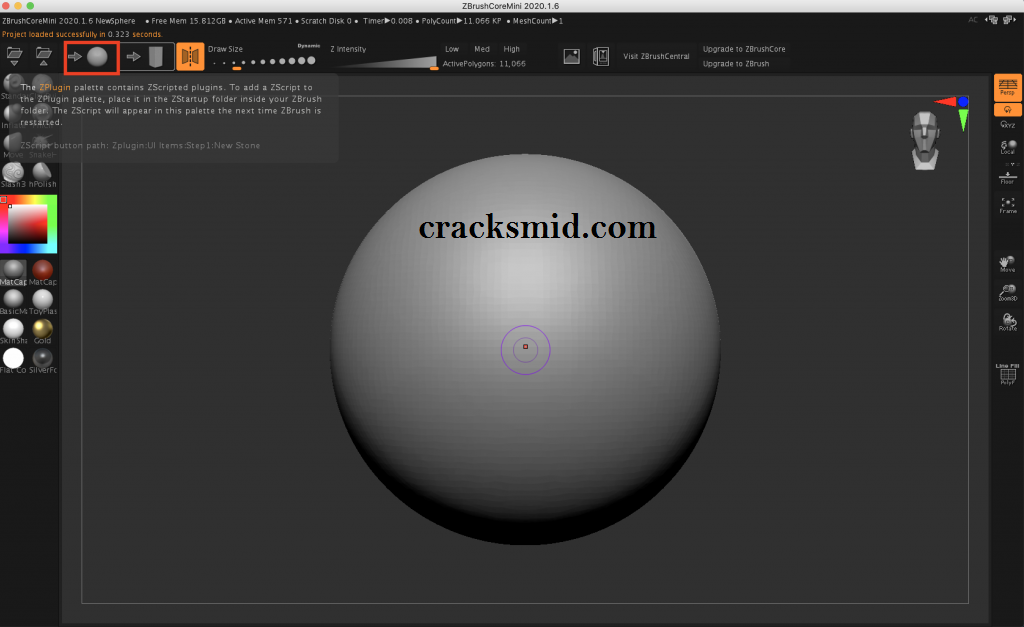Click the Active Mem 571 status
Viewport: 1024px width, 627px height.
[263, 21]
